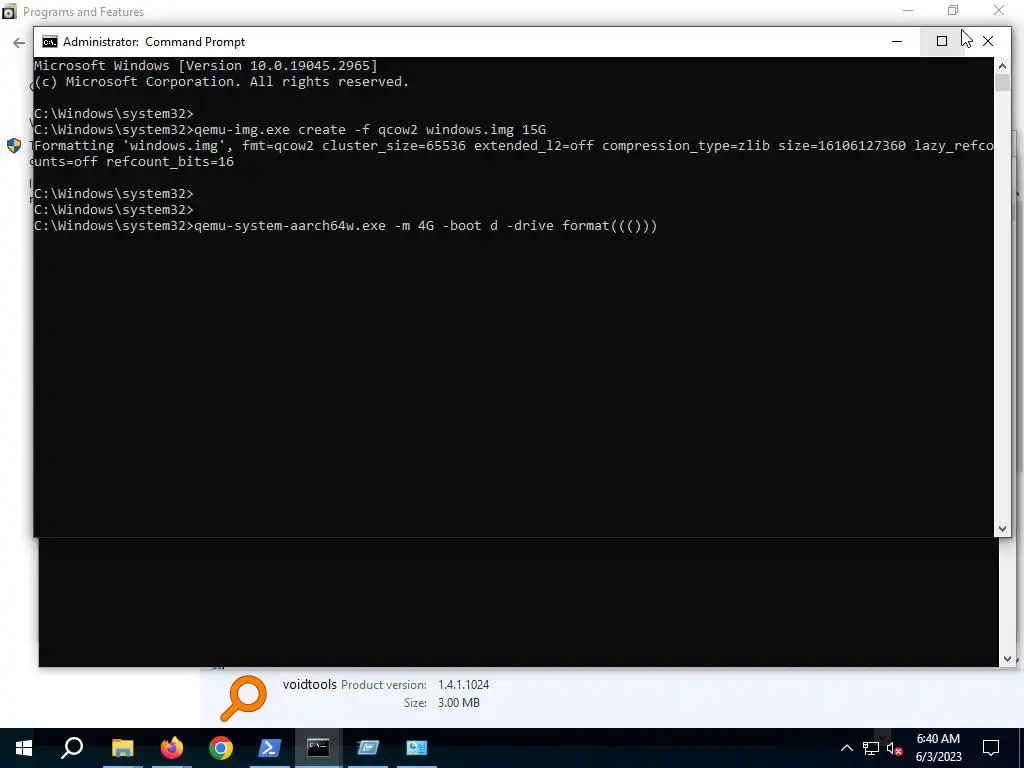The image size is (1024, 768).
Task: Click the Command Prompt title bar icon
Action: (x=50, y=42)
